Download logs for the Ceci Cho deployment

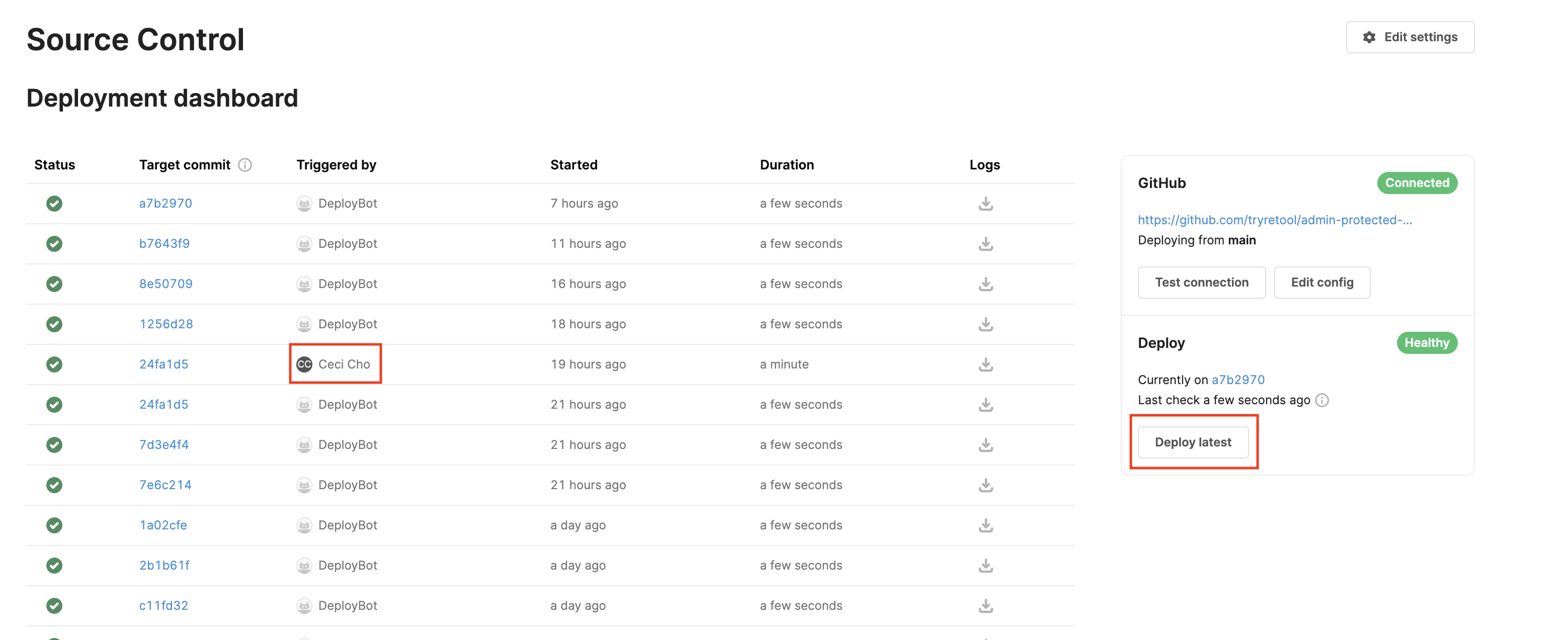985,364
